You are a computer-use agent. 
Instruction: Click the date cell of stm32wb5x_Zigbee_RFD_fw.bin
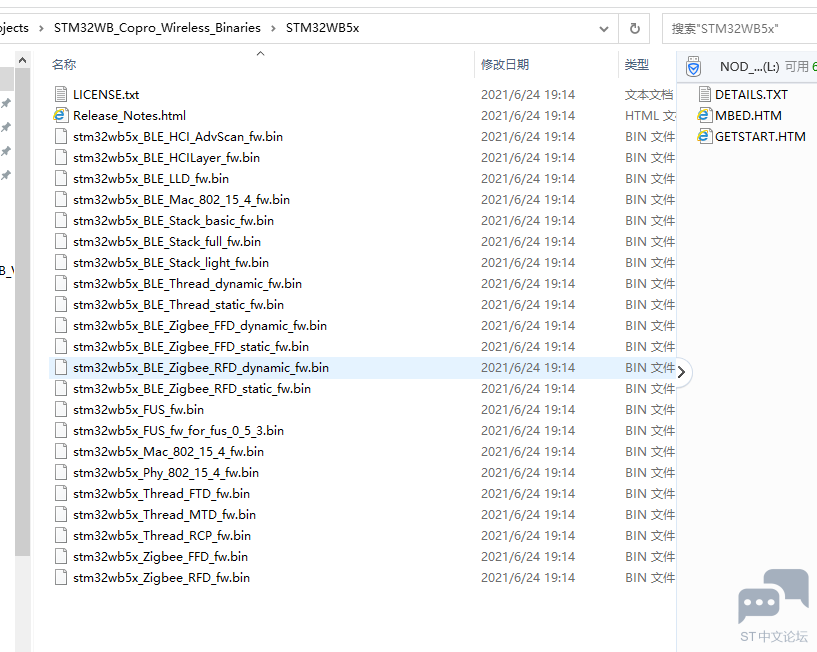click(528, 577)
